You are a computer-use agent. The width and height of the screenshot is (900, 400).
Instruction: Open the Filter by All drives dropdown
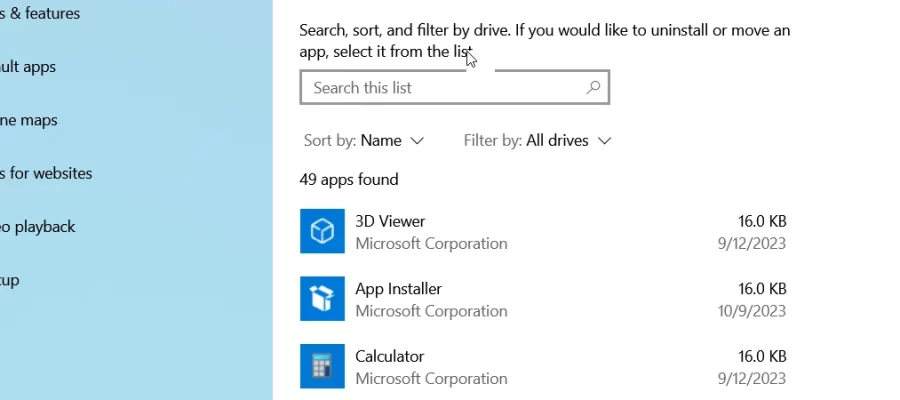pos(537,141)
